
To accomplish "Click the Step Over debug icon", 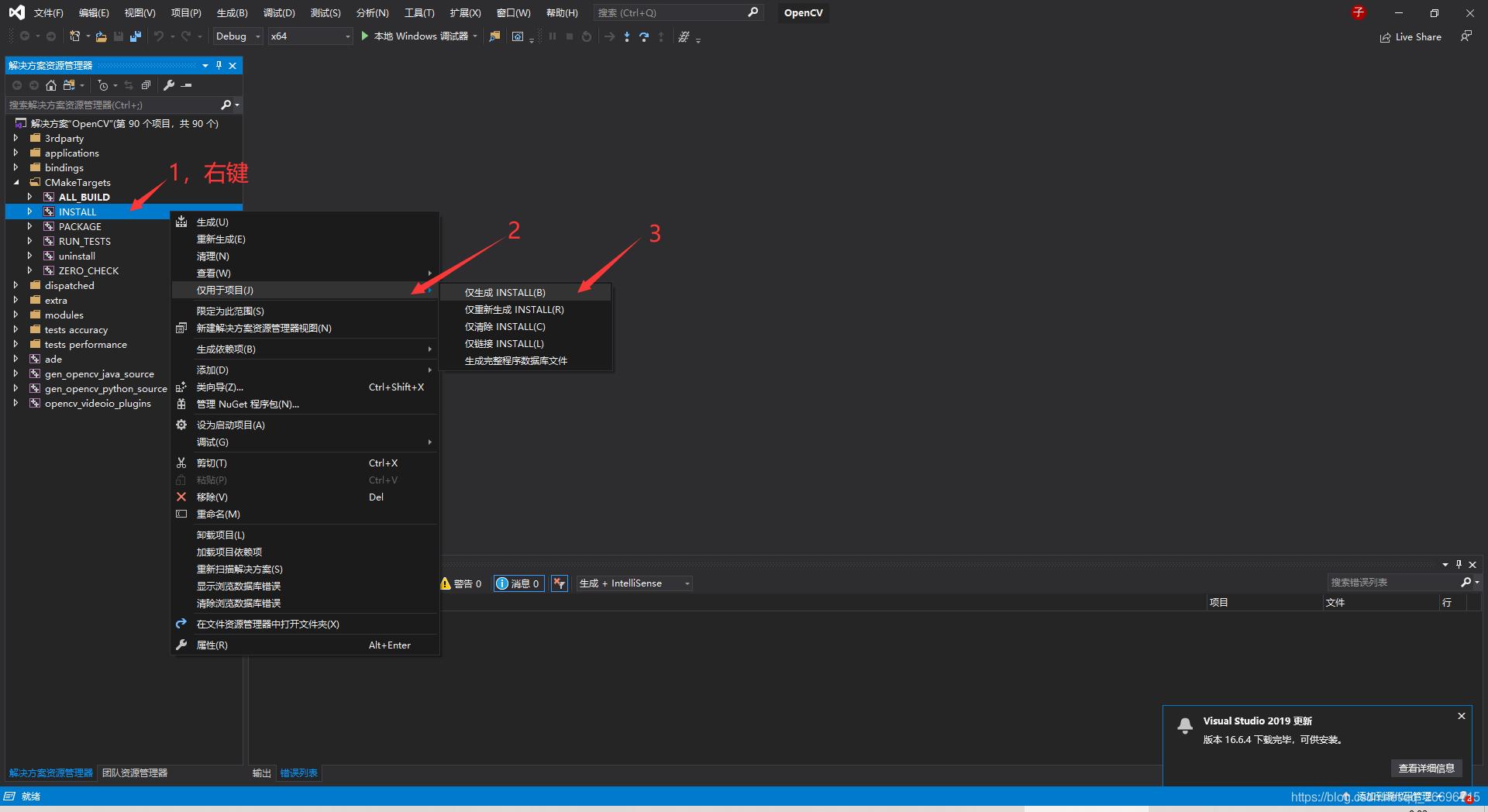I will 644,36.
